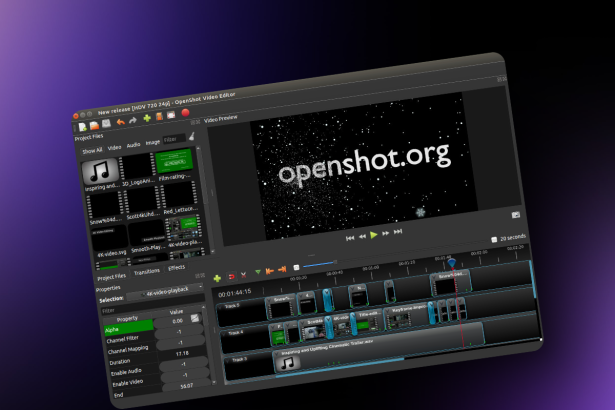Click the red Export Video button

(186, 113)
